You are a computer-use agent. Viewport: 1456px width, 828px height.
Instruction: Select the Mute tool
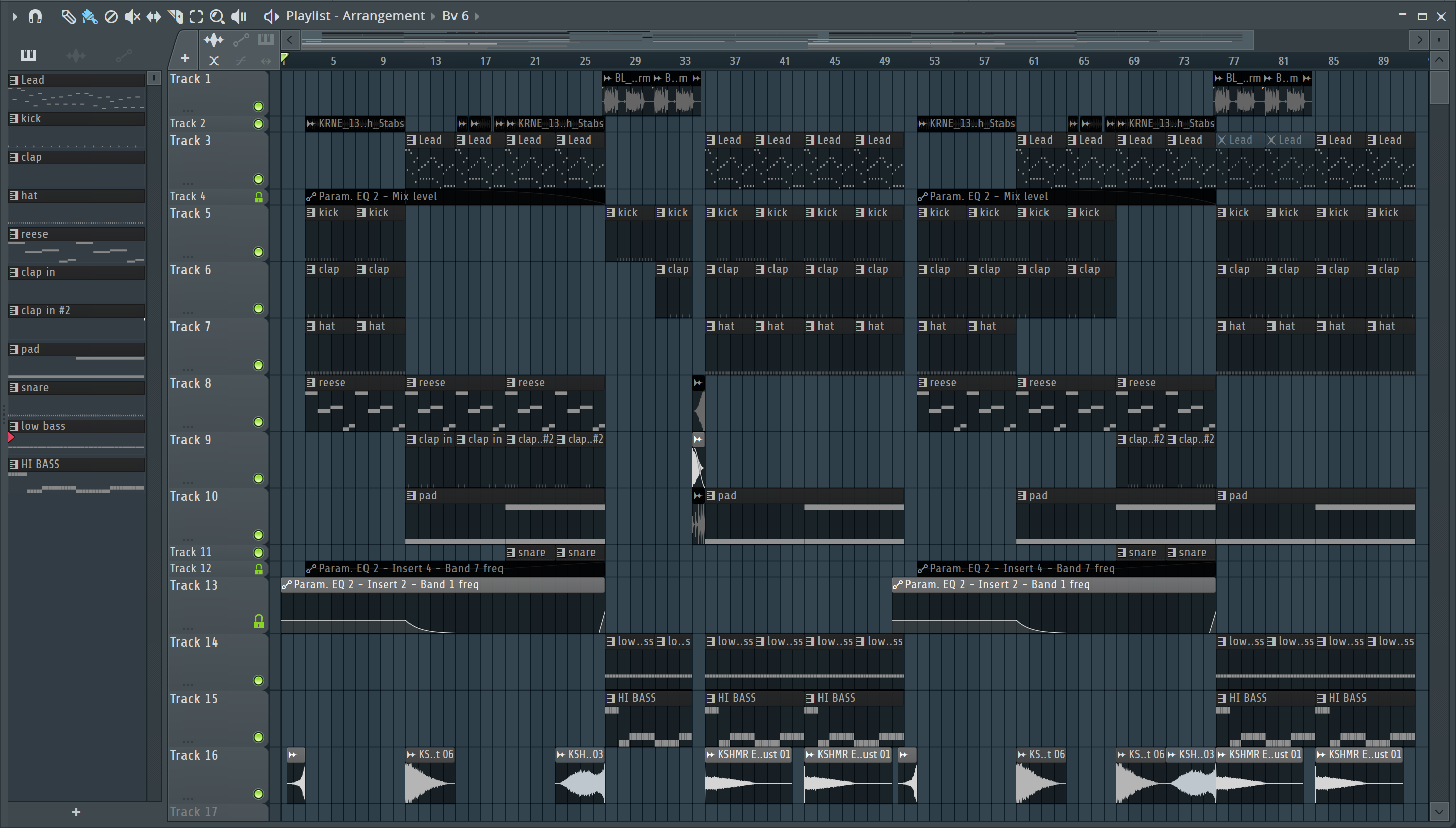132,17
